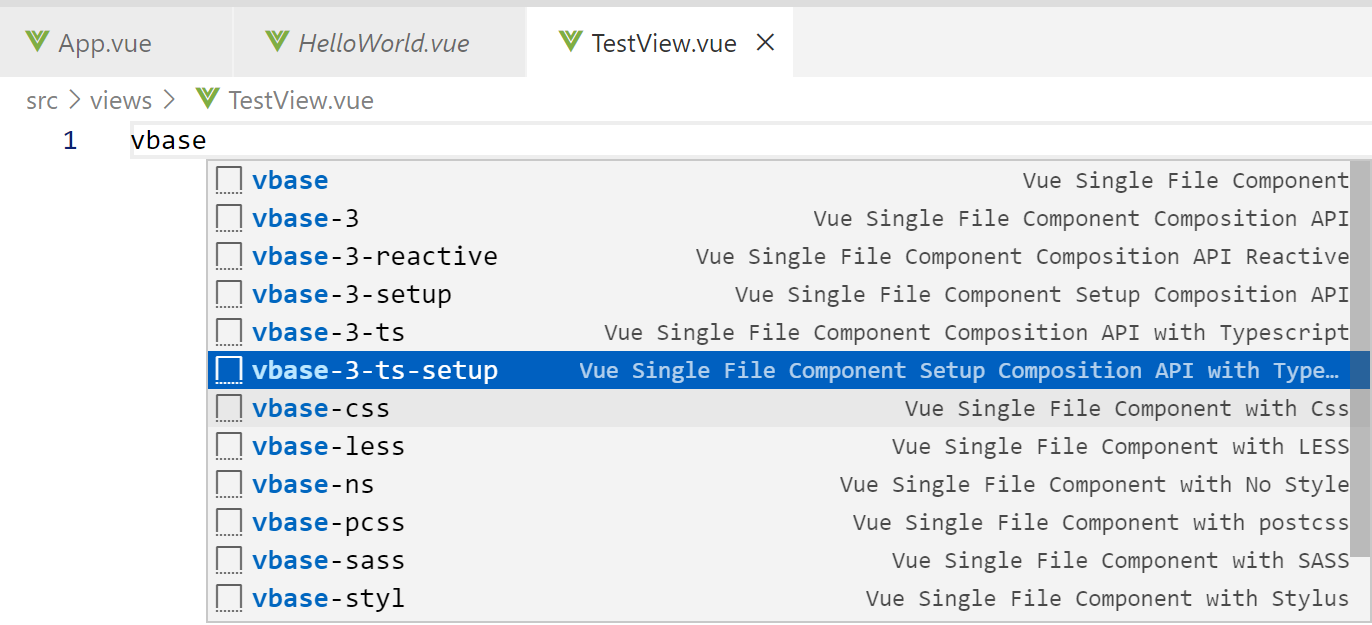Select the vbase-pcss completion entry

click(x=328, y=523)
